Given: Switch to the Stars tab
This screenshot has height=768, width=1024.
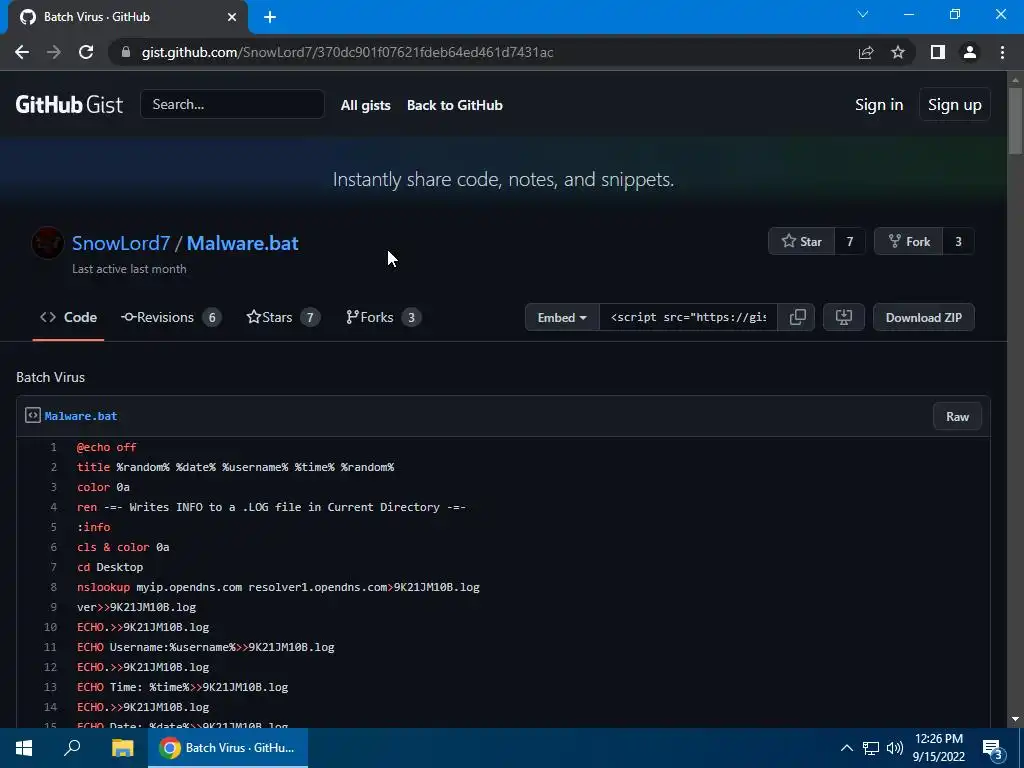Looking at the screenshot, I should pos(283,317).
